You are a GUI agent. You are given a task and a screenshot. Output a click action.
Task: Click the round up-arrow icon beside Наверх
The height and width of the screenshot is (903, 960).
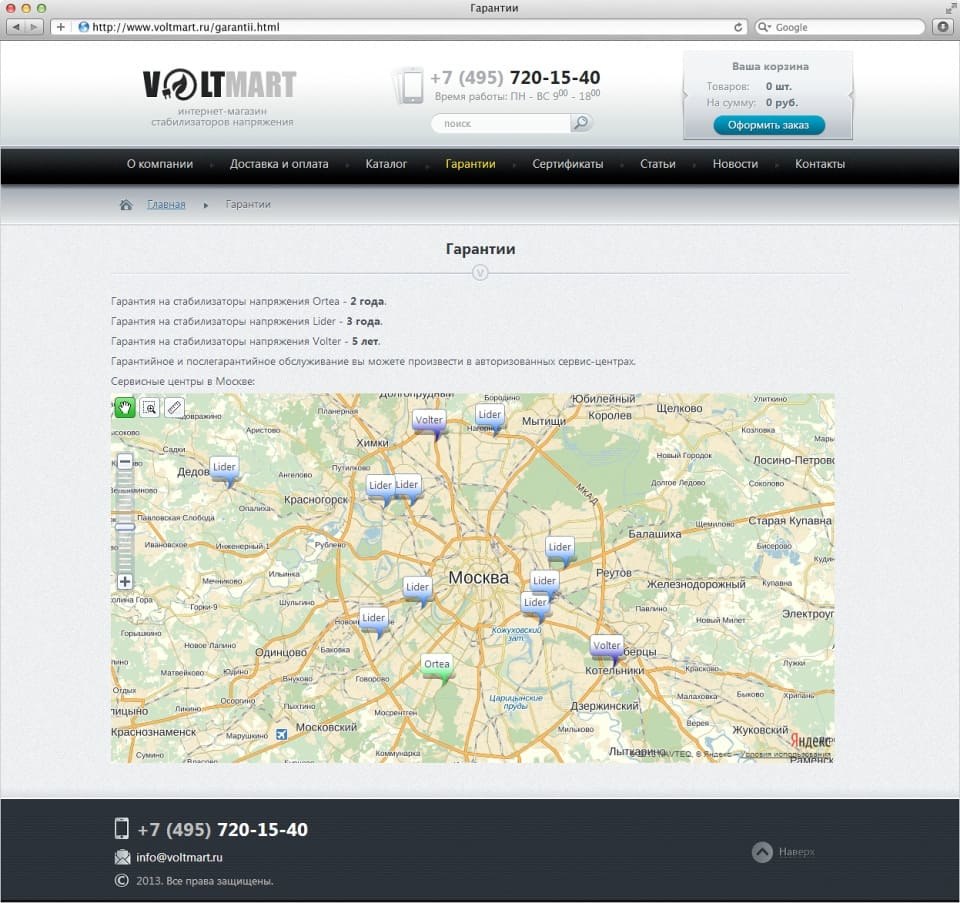762,852
